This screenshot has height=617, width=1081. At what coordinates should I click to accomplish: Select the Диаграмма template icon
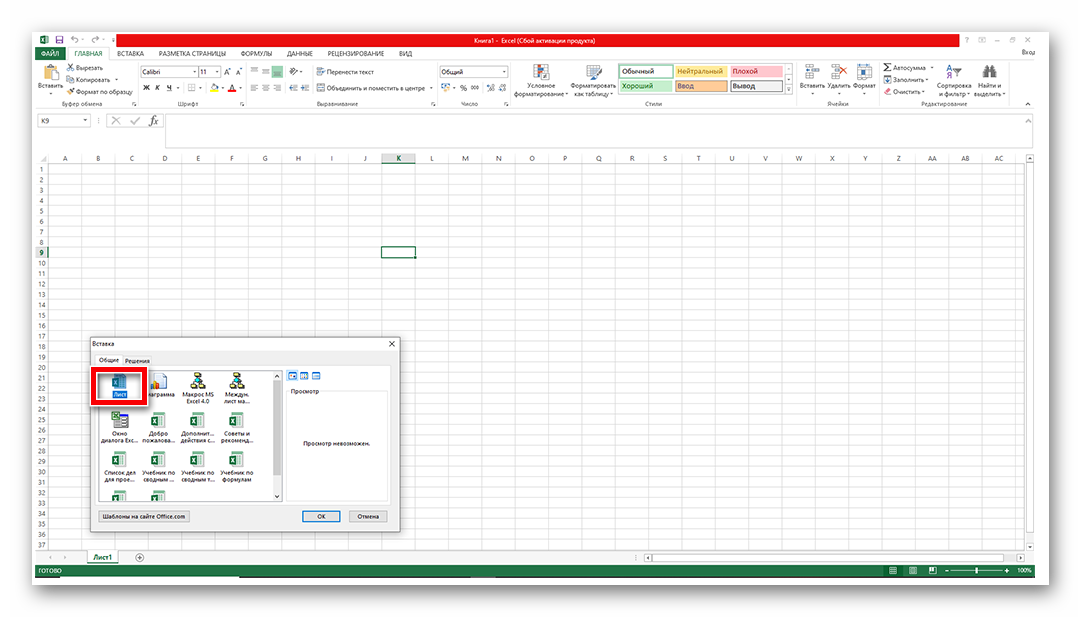[159, 385]
